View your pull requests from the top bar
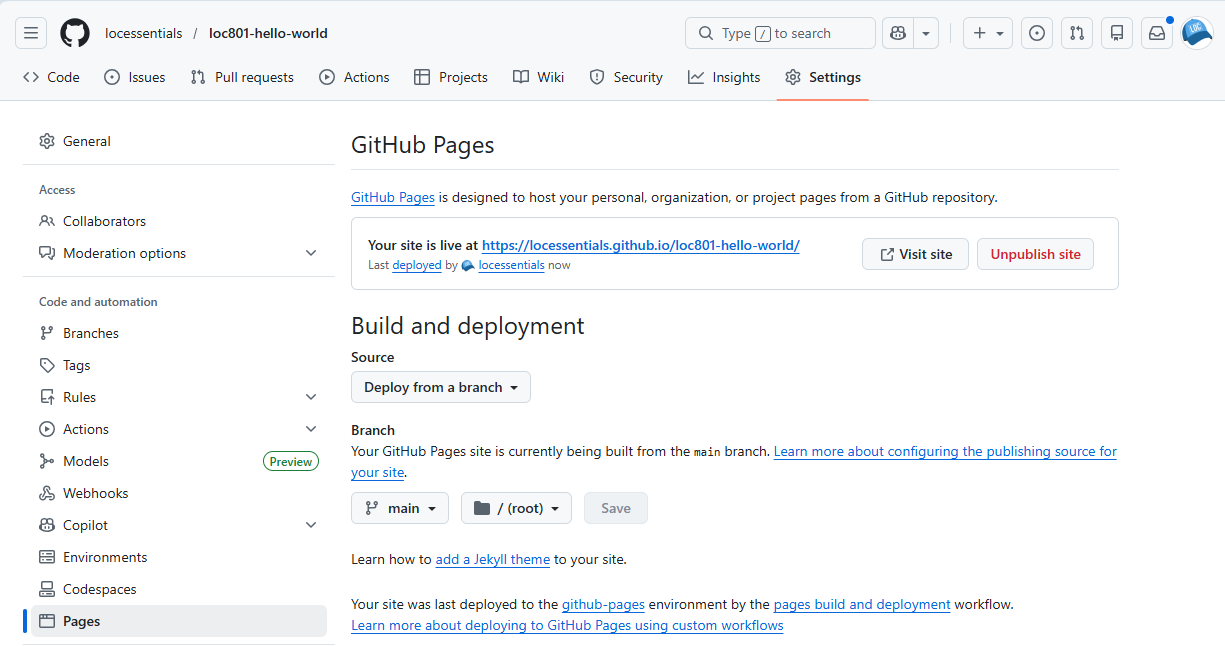 (1076, 32)
